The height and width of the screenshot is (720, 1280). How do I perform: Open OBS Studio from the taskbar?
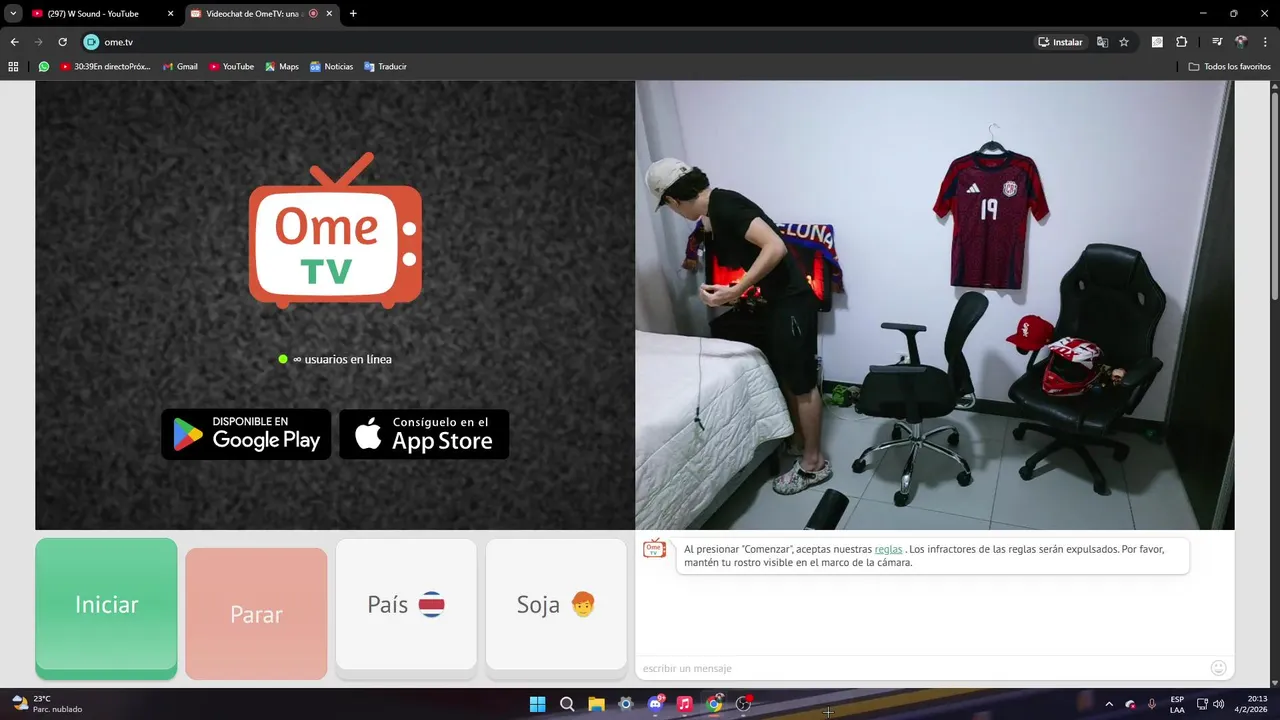point(744,704)
